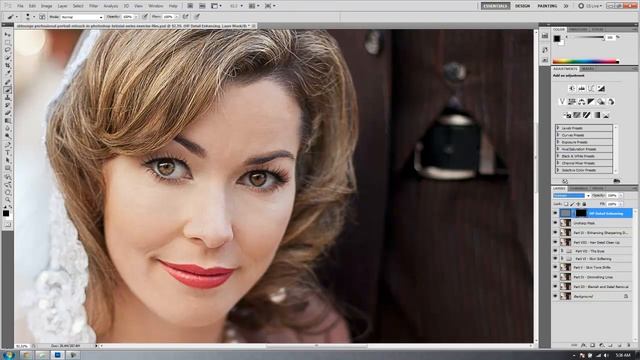Click the HP Detail Enhancing layer mask thumbnail
This screenshot has width=640, height=360.
click(581, 213)
